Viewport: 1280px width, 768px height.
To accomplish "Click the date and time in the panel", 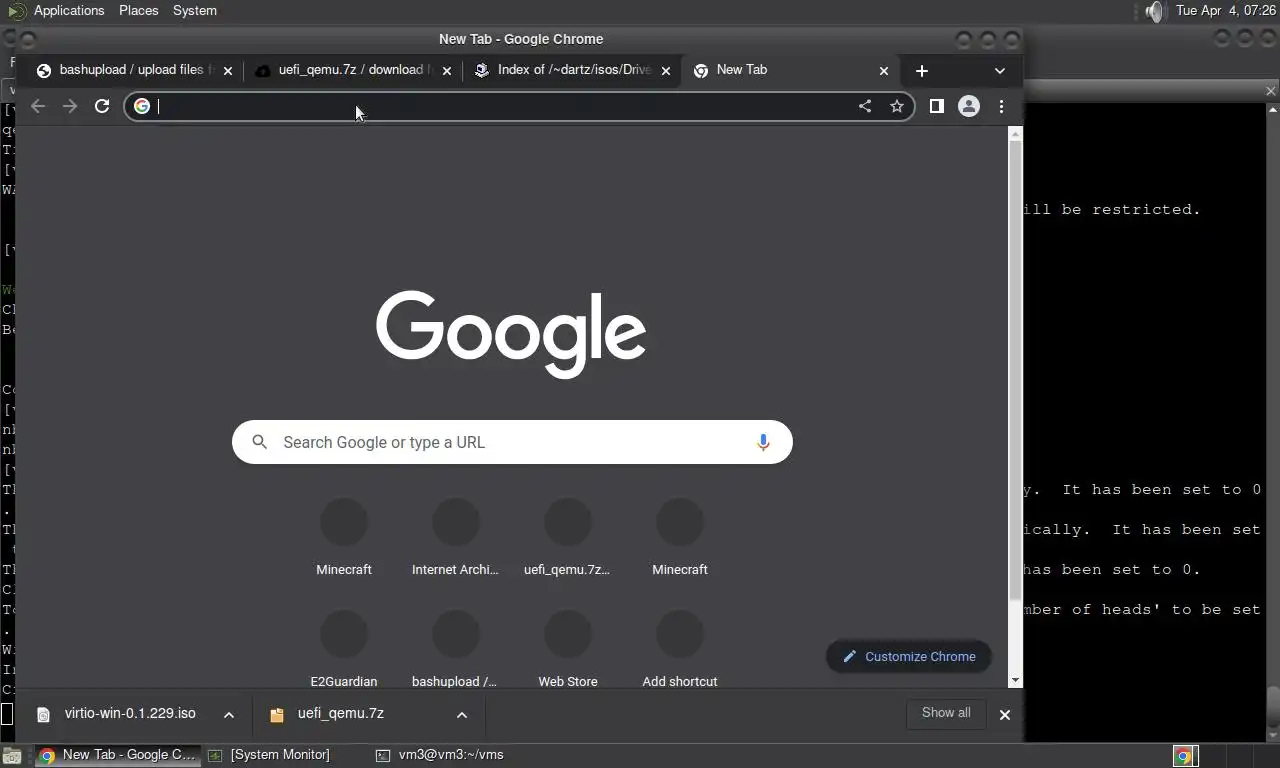I will [1226, 10].
